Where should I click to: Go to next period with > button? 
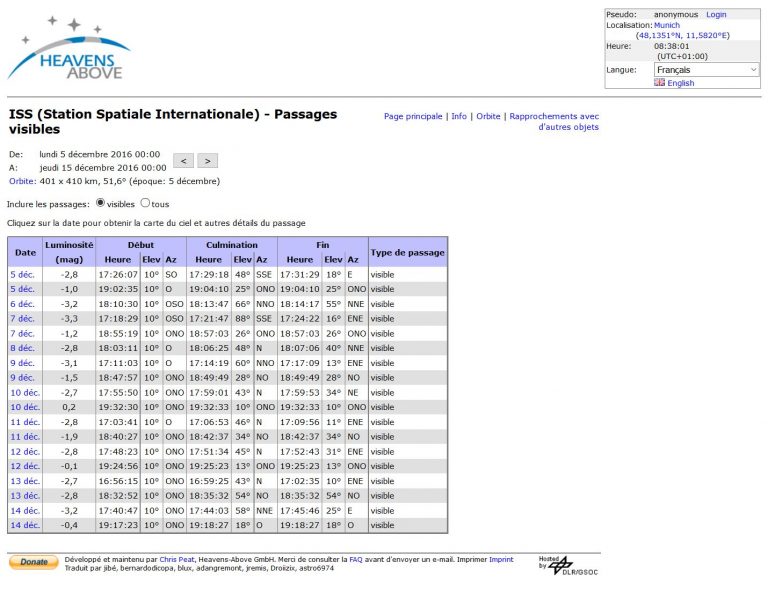(x=208, y=161)
